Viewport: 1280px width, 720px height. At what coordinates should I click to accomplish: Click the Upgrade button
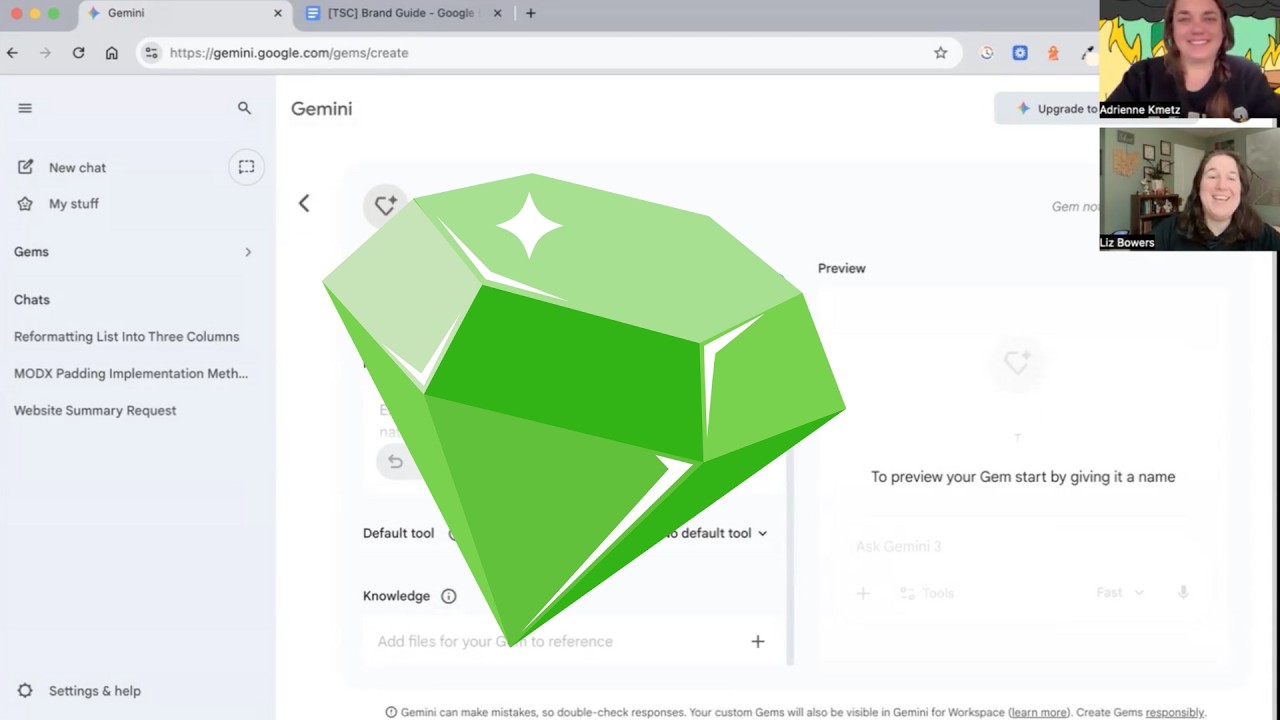[1048, 109]
